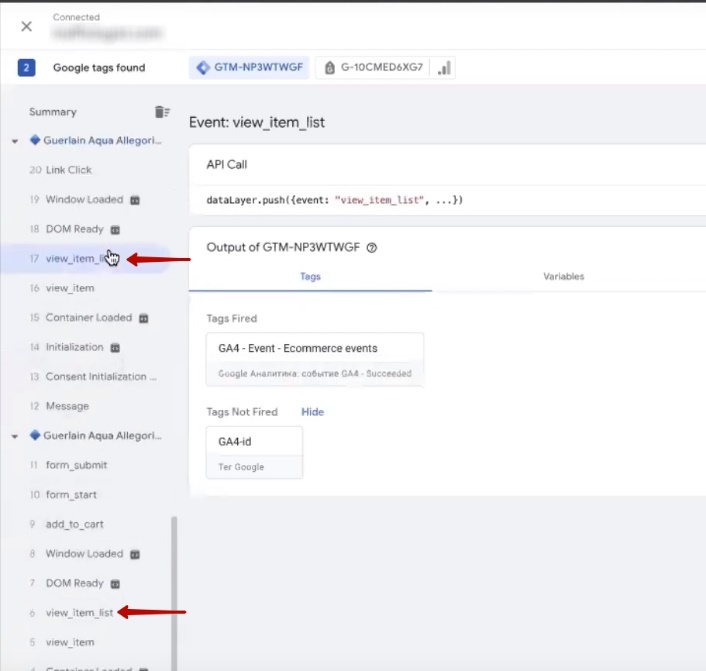Close the Tag Assistant debug panel
706x671 pixels.
27,27
